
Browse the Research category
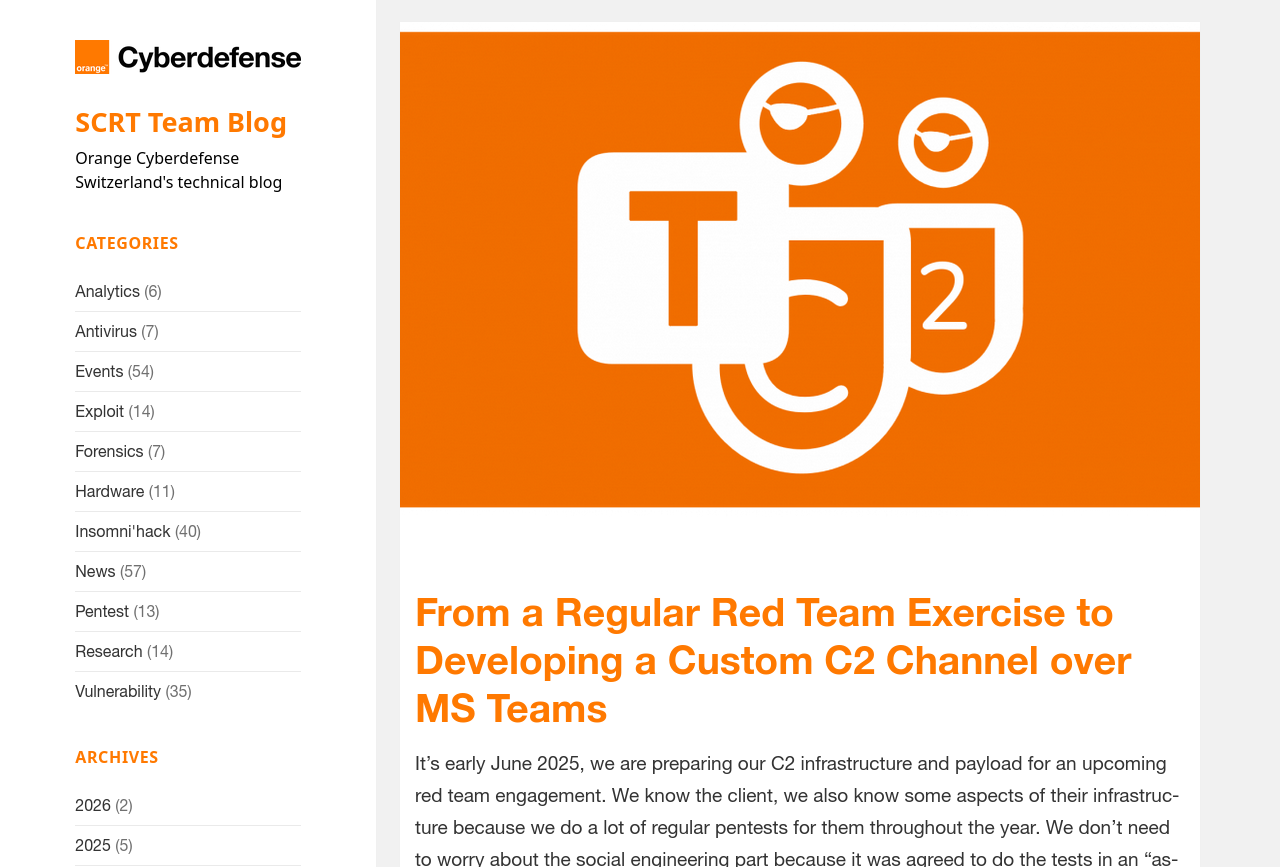click(108, 652)
